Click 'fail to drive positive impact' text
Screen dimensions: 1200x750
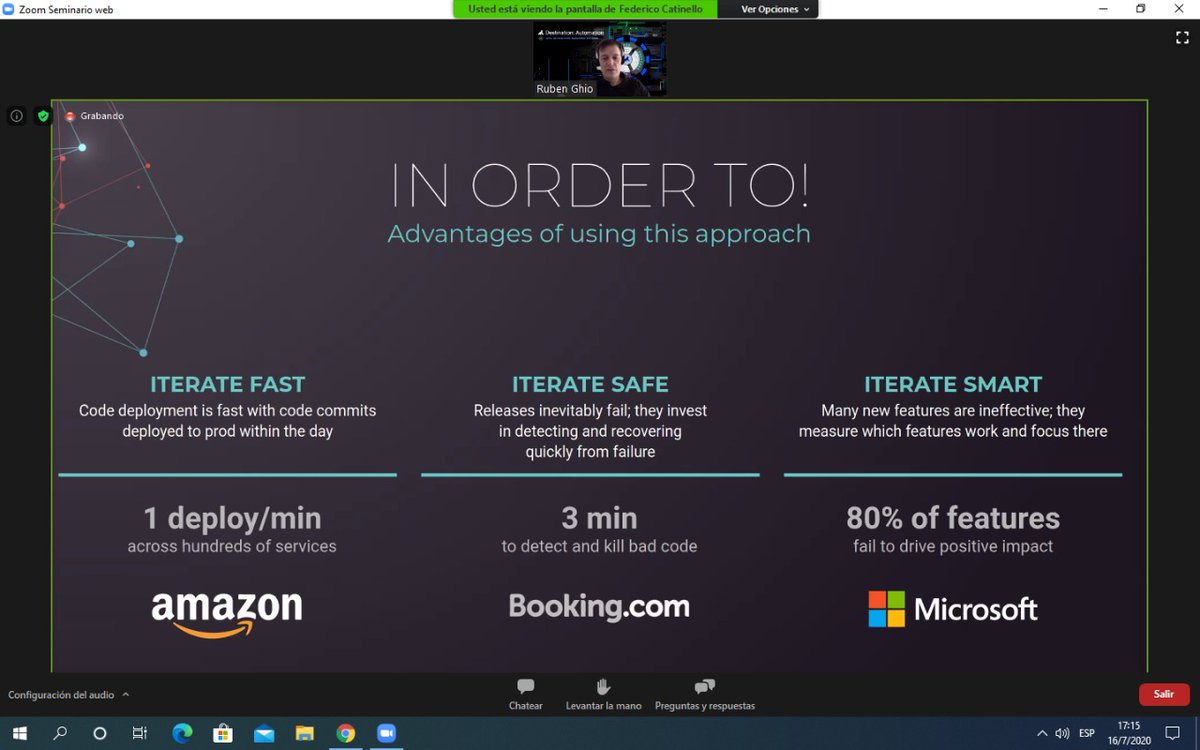953,547
